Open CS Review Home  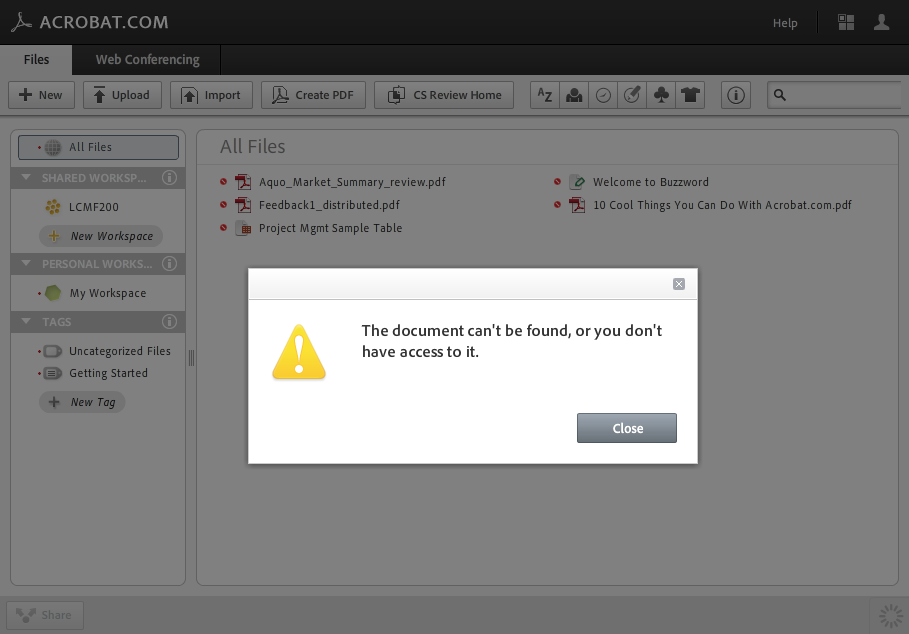(x=444, y=95)
